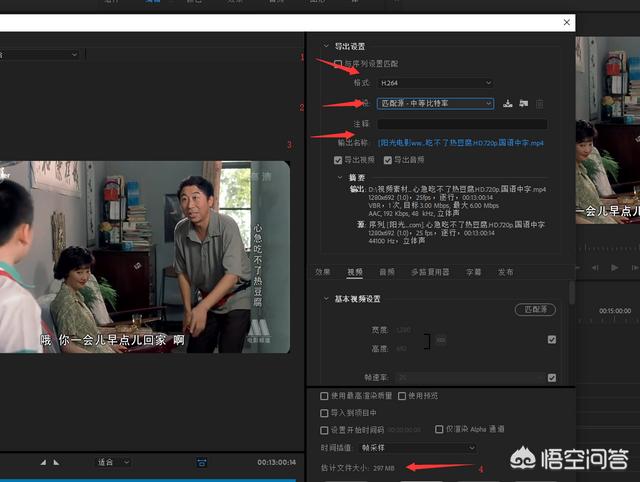This screenshot has height=482, width=640.
Task: Click the 估计文件大小 297 MB text
Action: (x=358, y=468)
